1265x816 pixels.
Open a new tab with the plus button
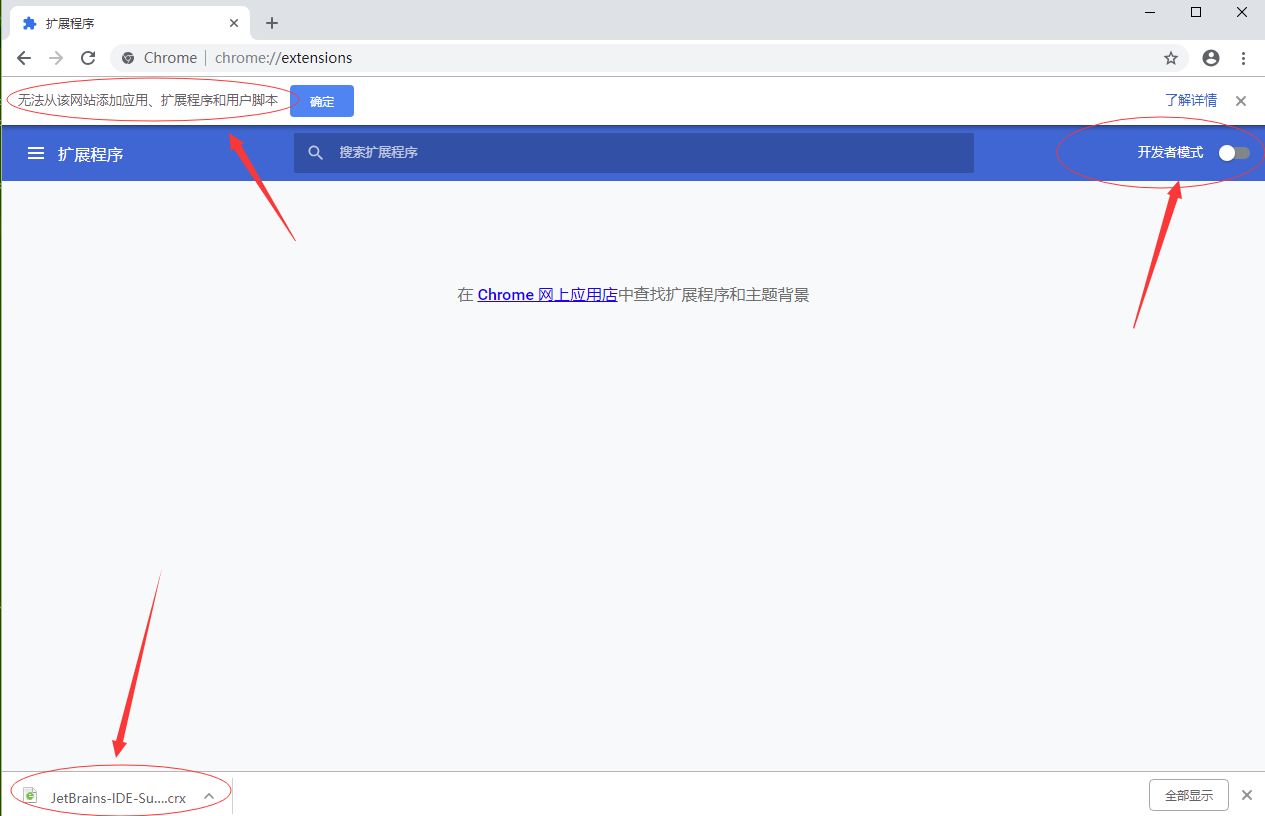coord(271,23)
